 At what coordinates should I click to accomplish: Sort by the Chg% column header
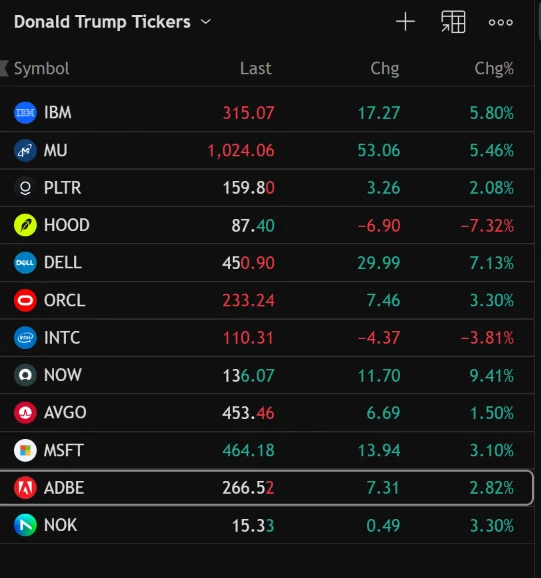point(494,69)
